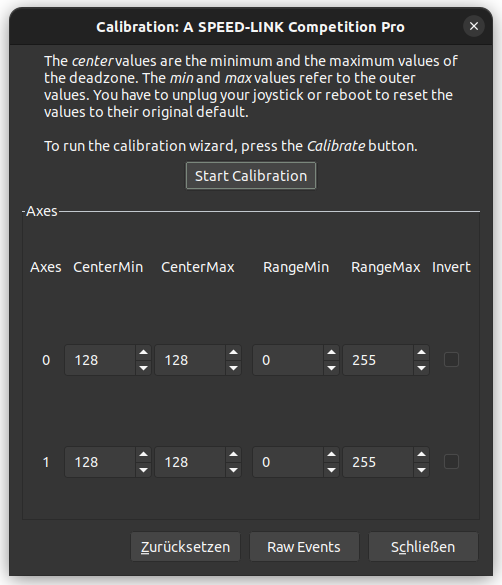Click the axis 1 row label
The image size is (502, 585).
pos(46,462)
